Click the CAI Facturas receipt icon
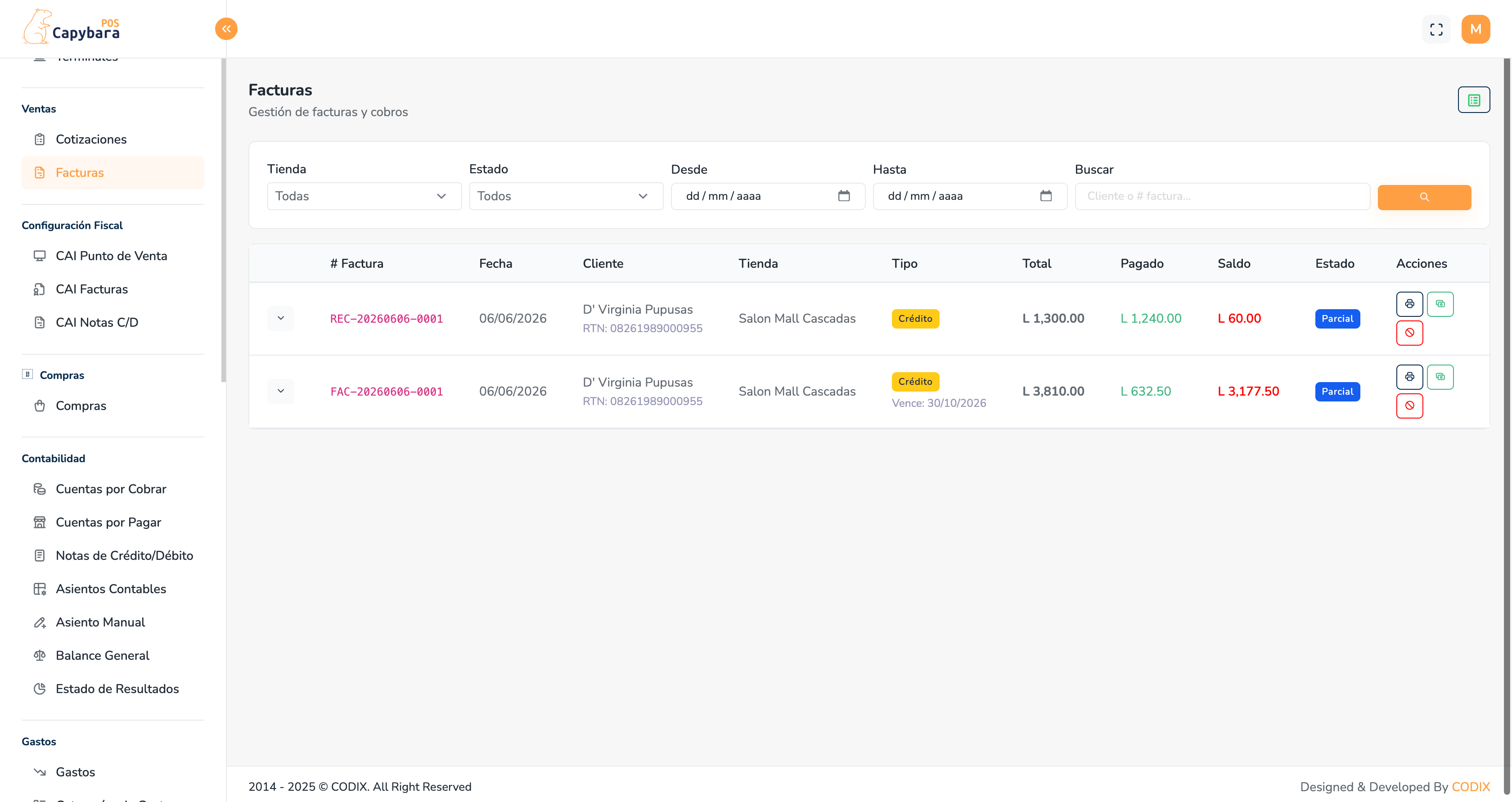 (39, 289)
